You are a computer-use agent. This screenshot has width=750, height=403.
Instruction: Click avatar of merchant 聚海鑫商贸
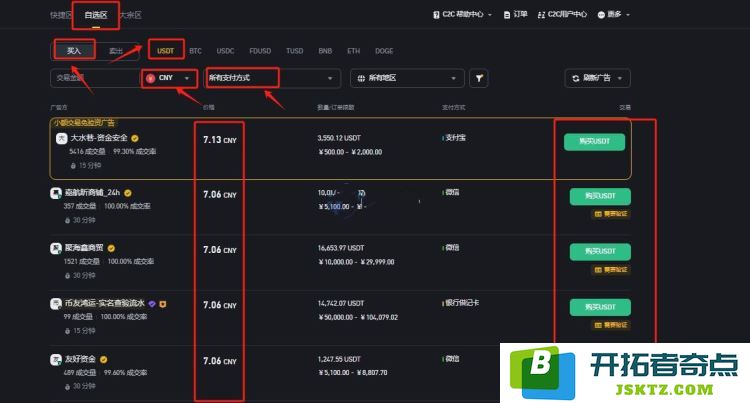56,249
